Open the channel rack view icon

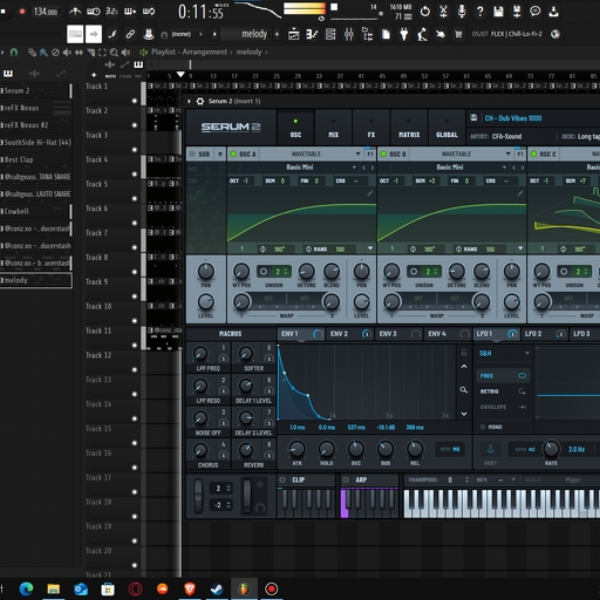point(330,34)
